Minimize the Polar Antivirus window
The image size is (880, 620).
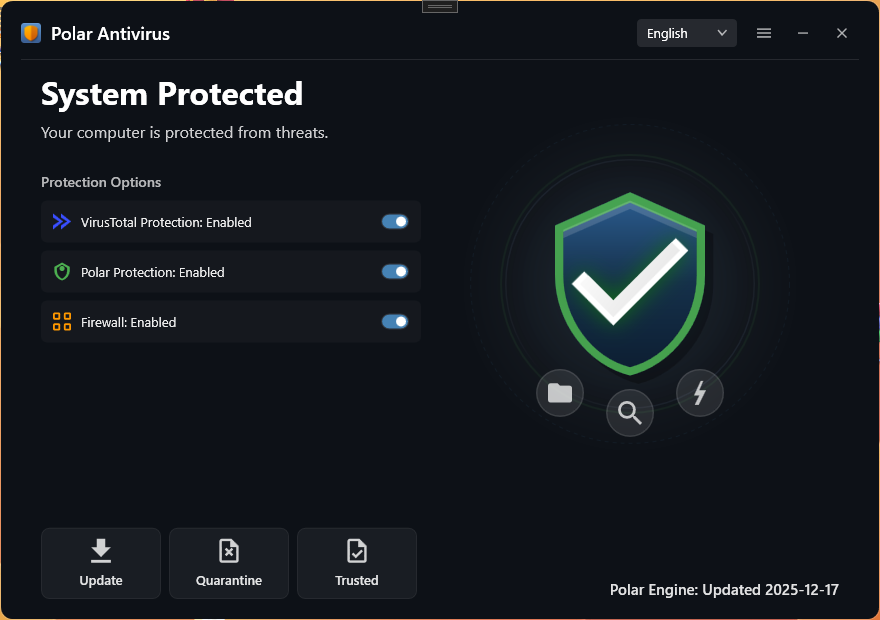coord(803,33)
